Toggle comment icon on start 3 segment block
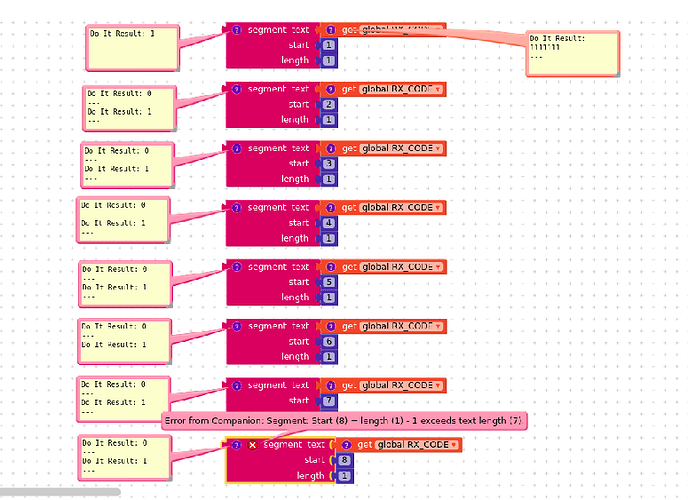The height and width of the screenshot is (500, 688). [x=236, y=148]
